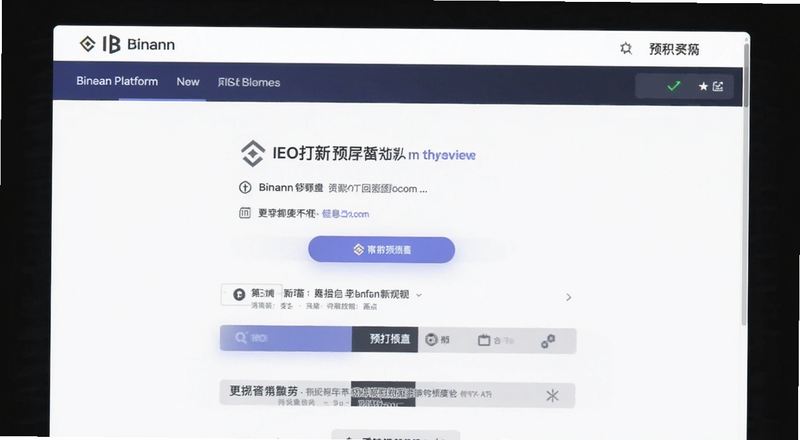This screenshot has height=440, width=800.
Task: Click the Chinese text link at top right
Action: point(674,49)
